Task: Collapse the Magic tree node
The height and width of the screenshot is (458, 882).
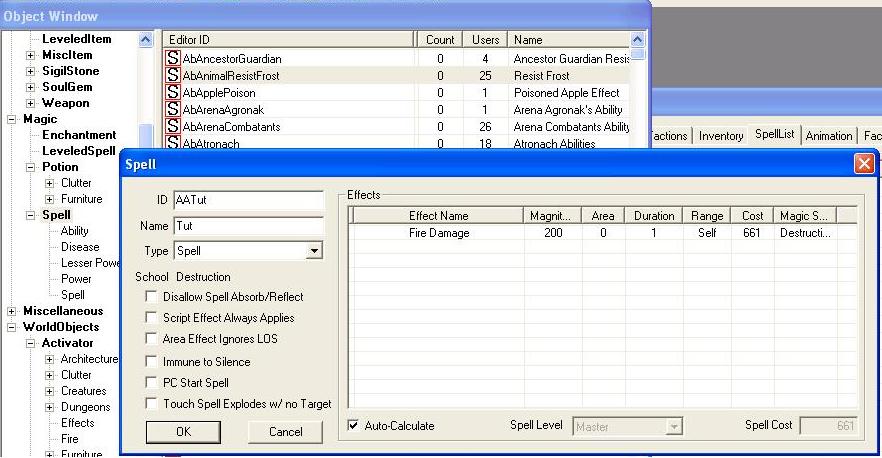Action: (x=11, y=119)
